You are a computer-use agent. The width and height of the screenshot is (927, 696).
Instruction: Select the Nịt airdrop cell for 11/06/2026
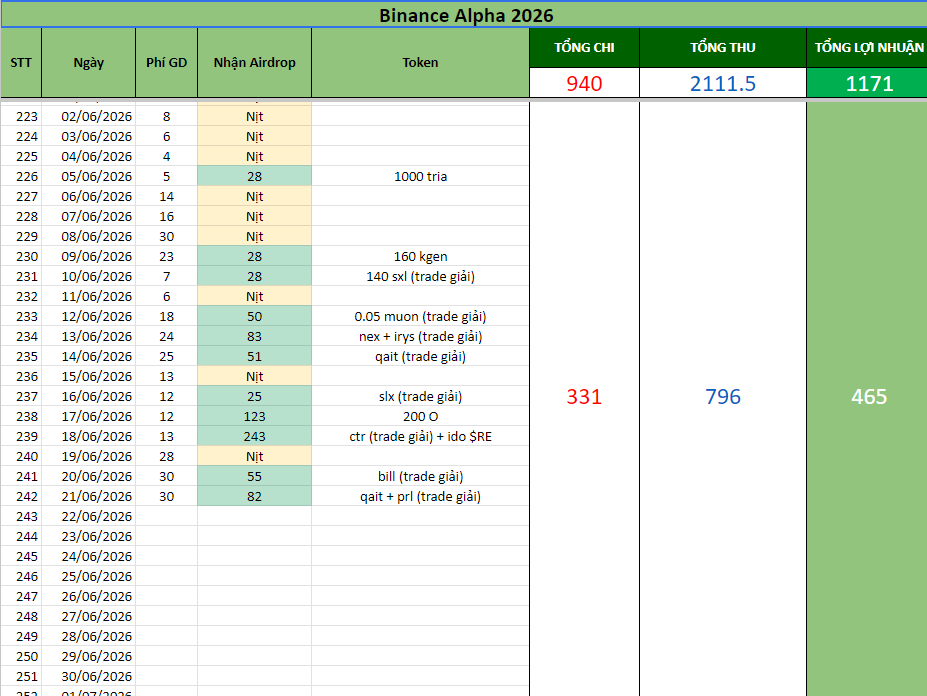(x=255, y=296)
